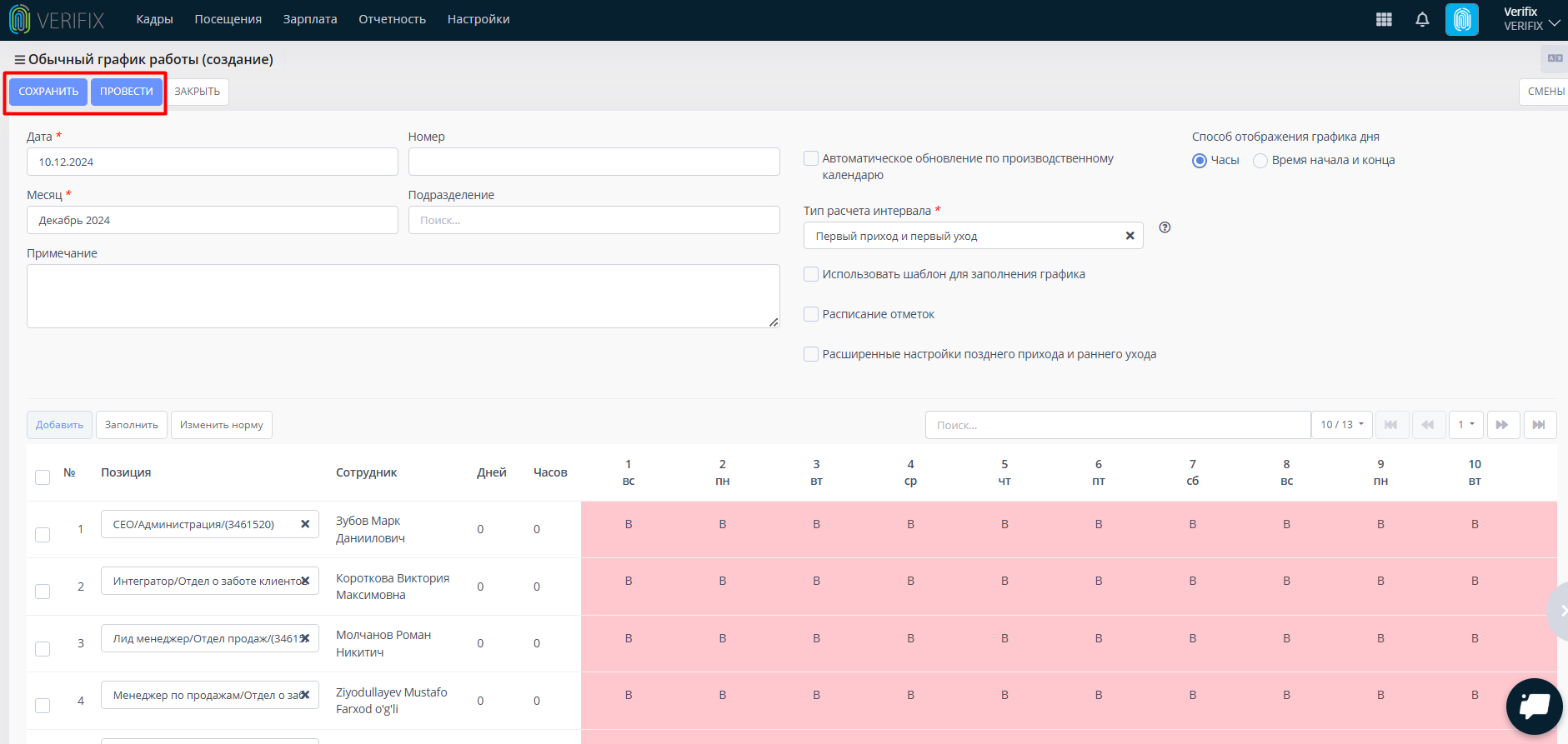Click the translation icon below the profile
This screenshot has width=1568, height=744.
(x=1555, y=58)
